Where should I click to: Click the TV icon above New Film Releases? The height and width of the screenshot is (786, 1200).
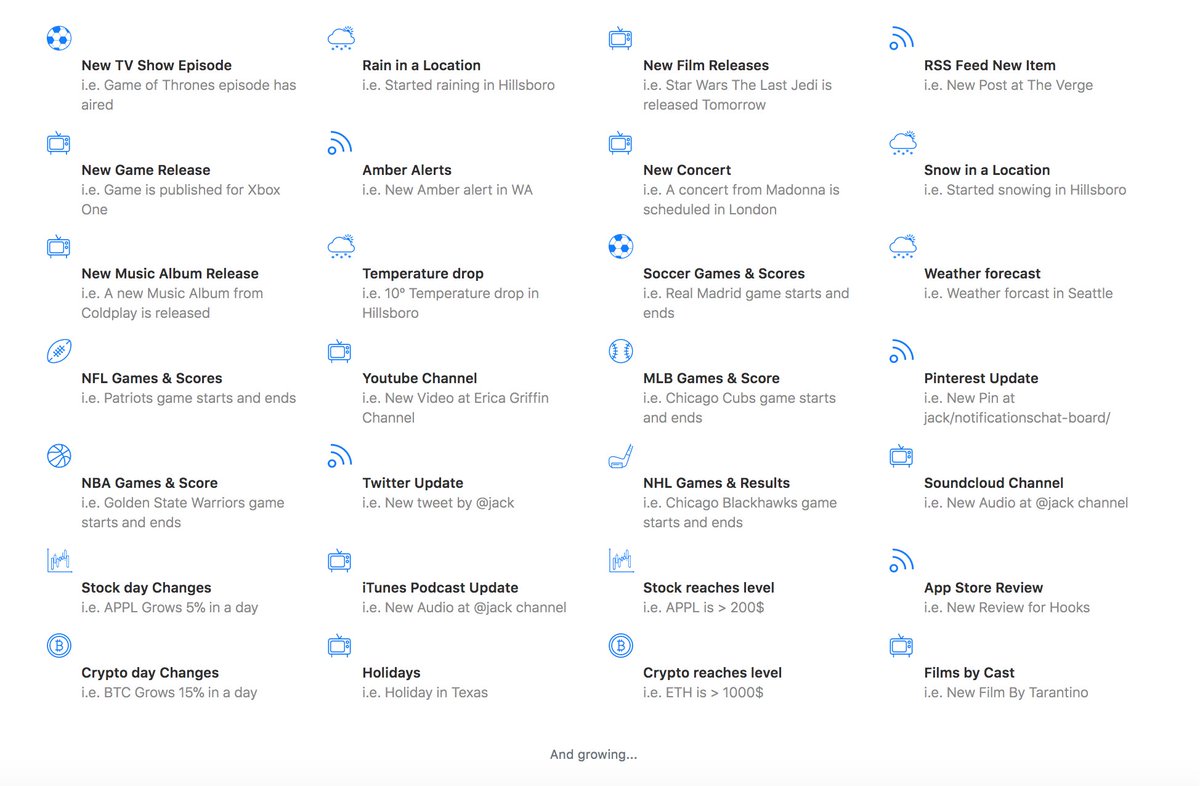click(x=620, y=38)
